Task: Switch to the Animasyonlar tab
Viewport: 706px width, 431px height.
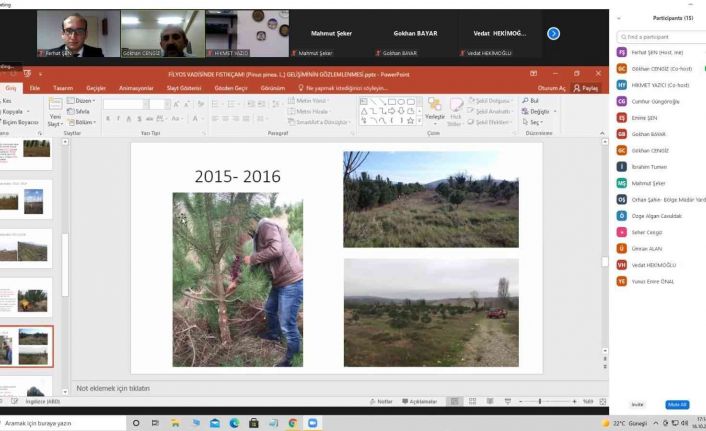Action: coord(136,88)
